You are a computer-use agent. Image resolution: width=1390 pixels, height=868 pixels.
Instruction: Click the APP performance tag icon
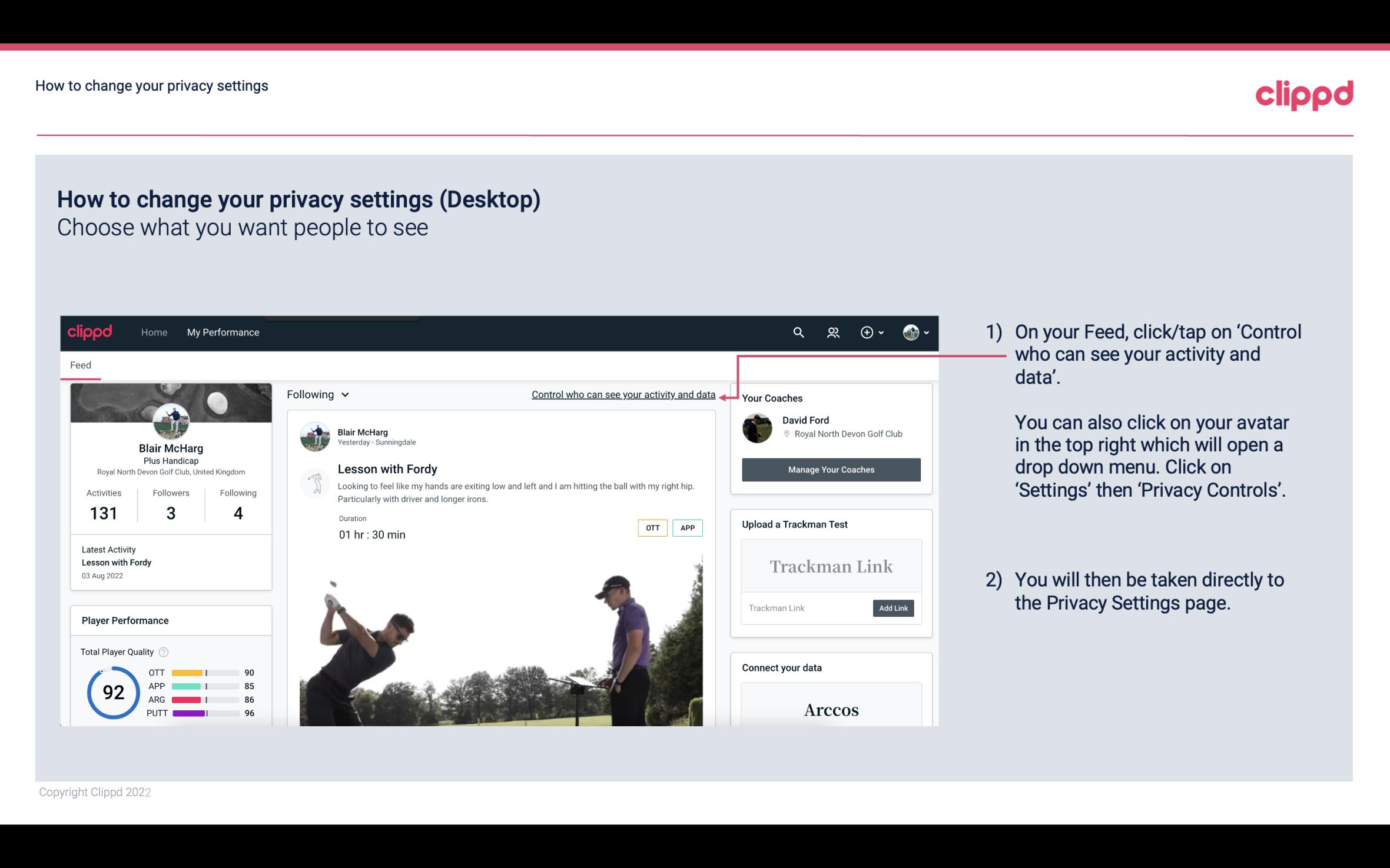(688, 528)
